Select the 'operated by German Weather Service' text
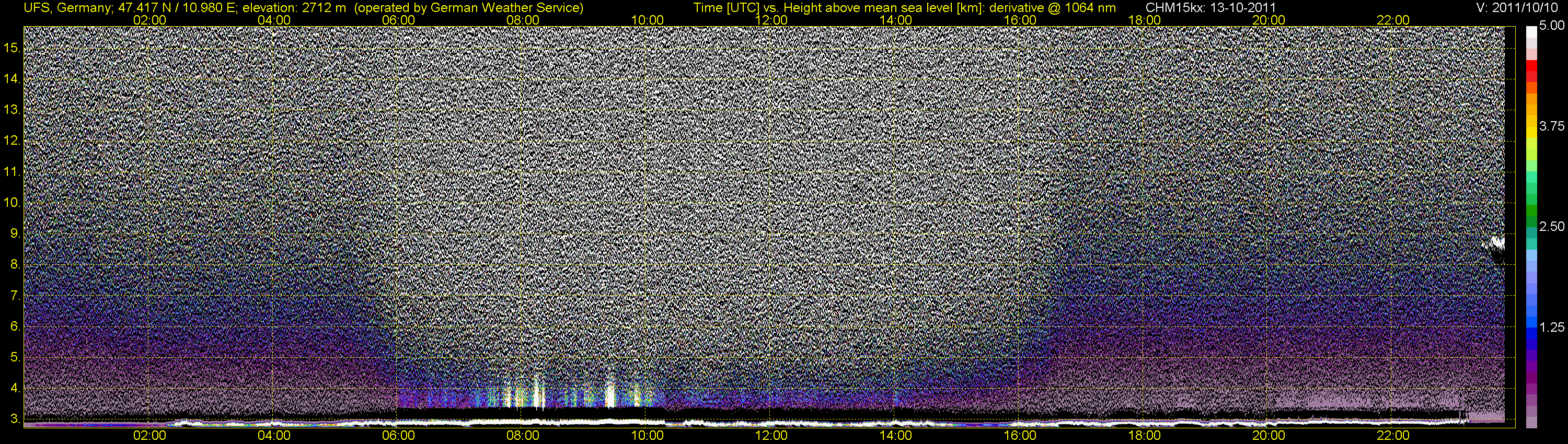Viewport: 1568px width, 444px height. 468,8
